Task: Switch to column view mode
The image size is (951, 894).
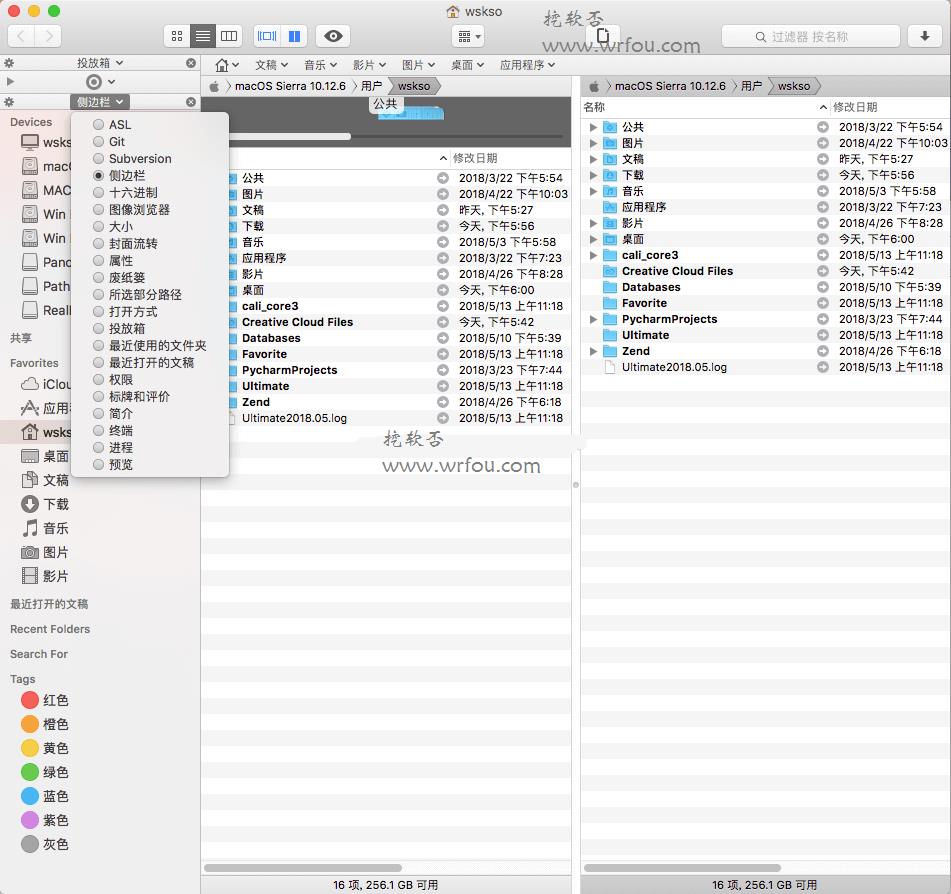Action: click(x=229, y=36)
